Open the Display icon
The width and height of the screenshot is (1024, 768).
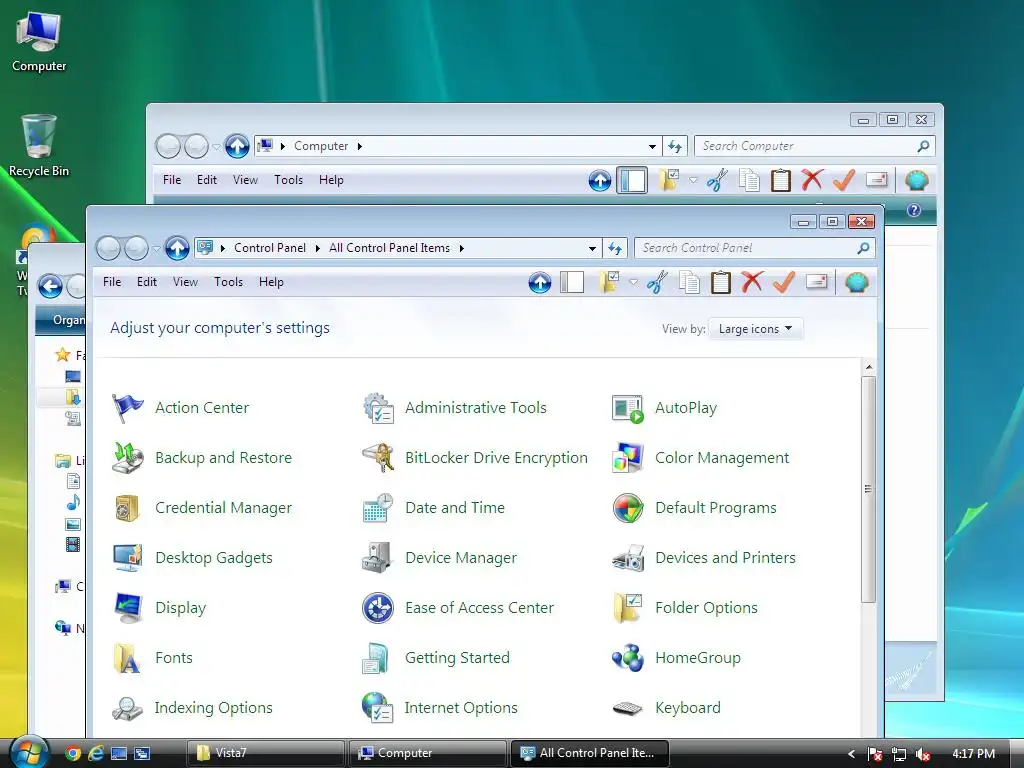coord(127,608)
